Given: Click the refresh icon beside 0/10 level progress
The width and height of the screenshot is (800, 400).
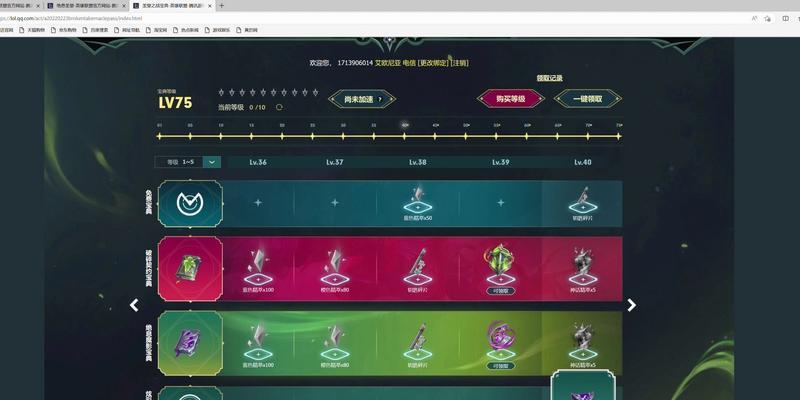Looking at the screenshot, I should pyautogui.click(x=279, y=107).
